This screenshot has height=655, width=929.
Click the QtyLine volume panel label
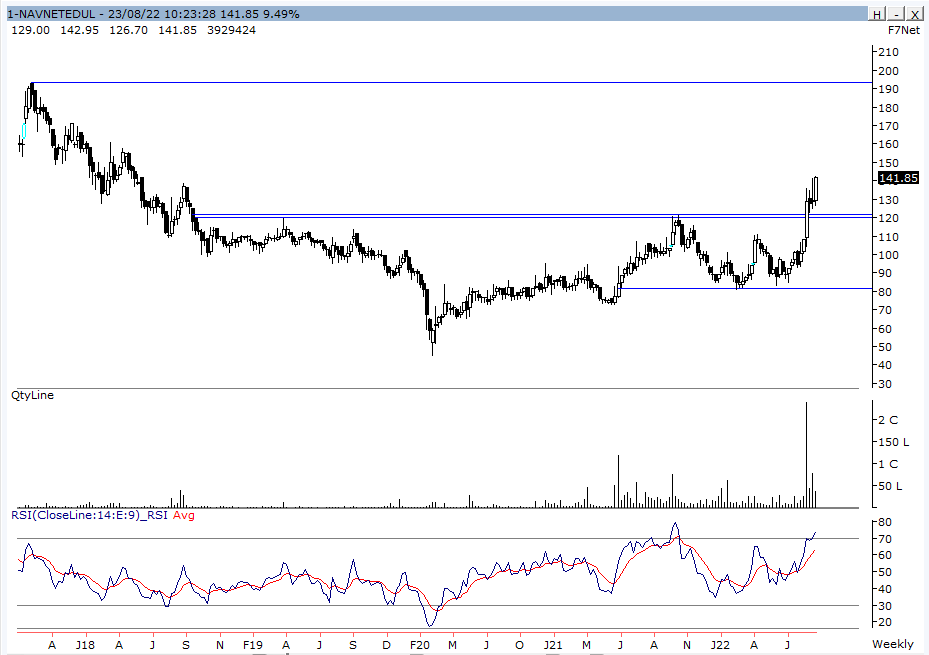pyautogui.click(x=33, y=395)
